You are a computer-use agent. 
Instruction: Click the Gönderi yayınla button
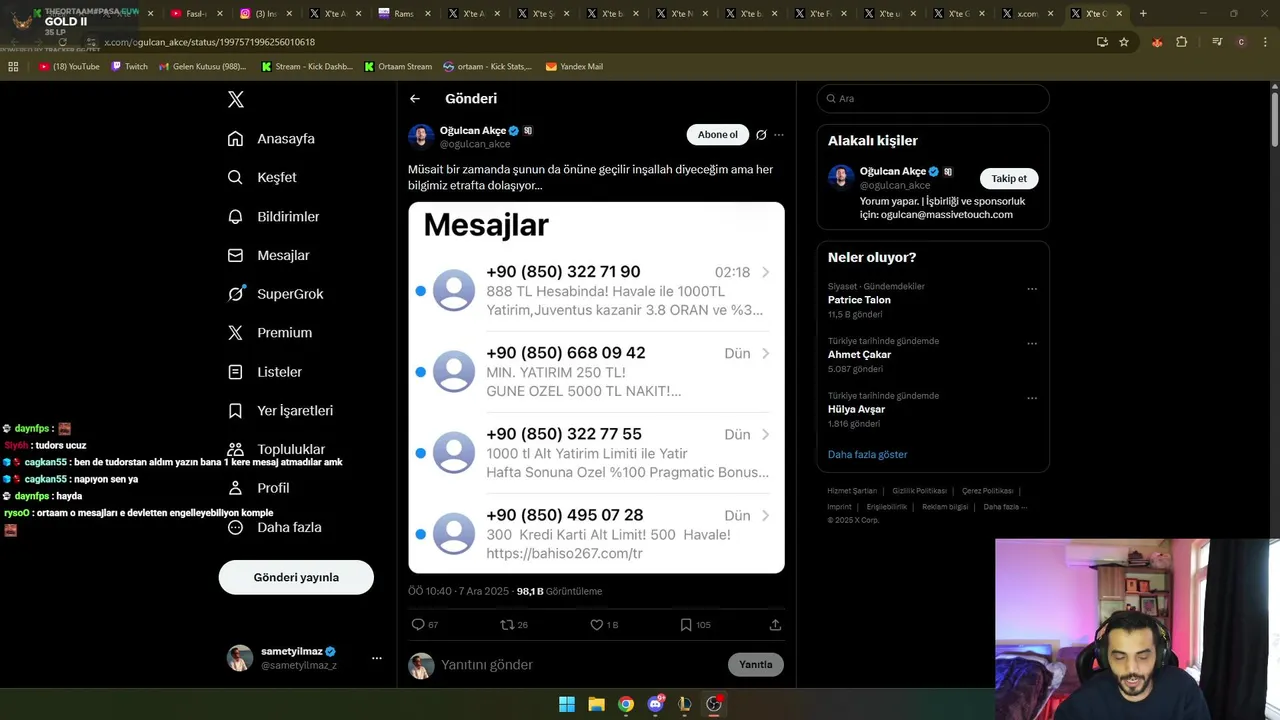coord(296,577)
